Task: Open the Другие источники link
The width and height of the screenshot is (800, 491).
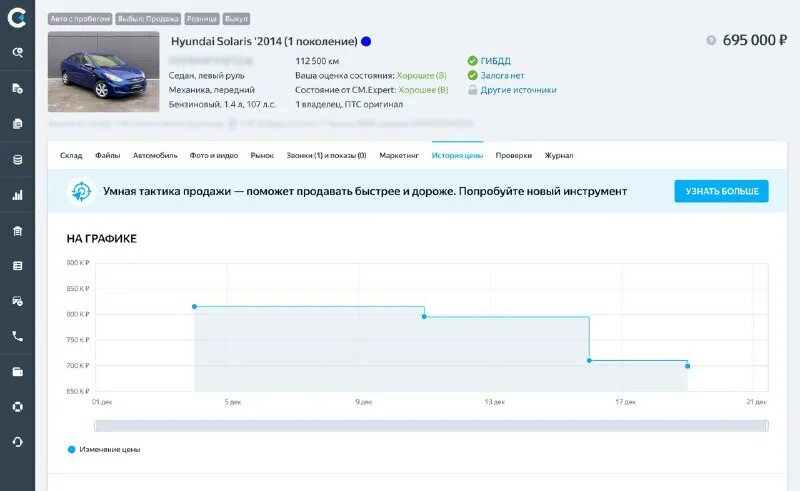Action: pyautogui.click(x=518, y=90)
